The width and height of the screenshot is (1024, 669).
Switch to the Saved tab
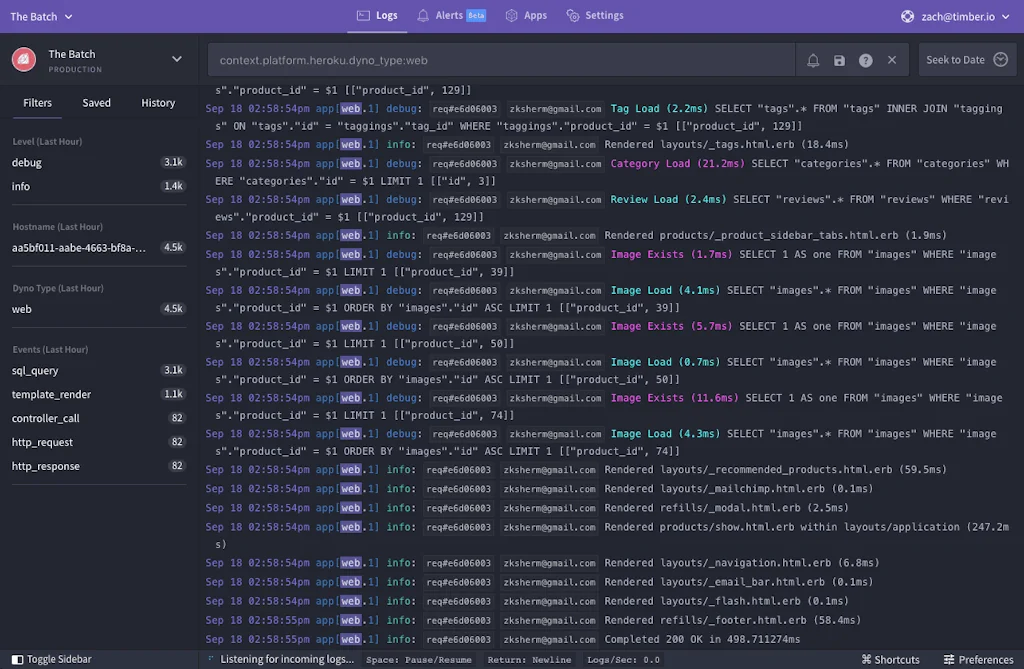(x=97, y=103)
